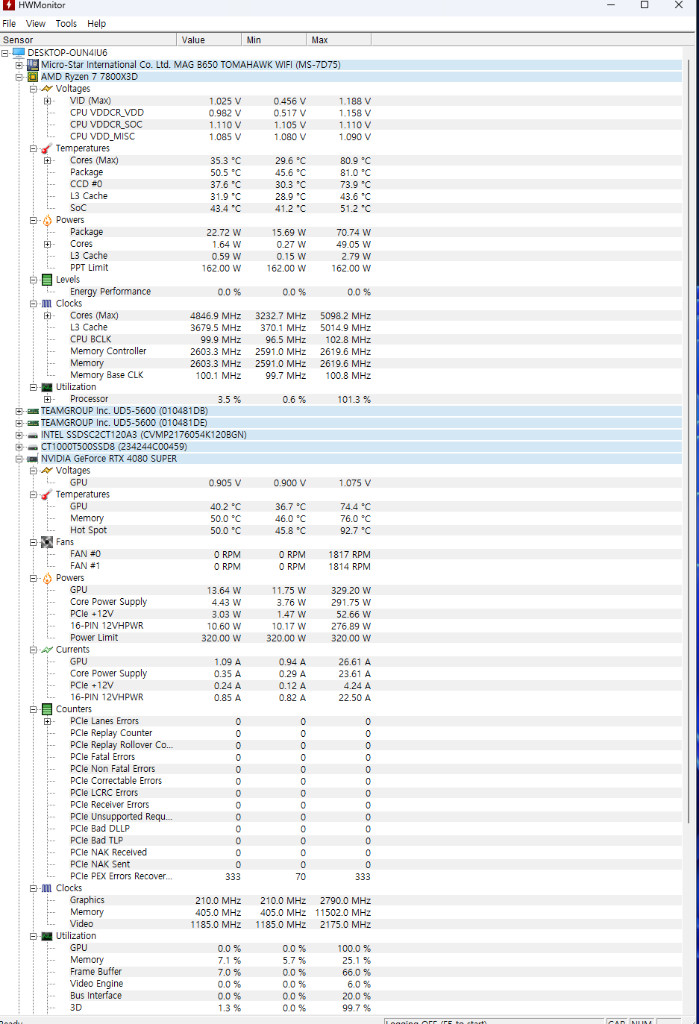Click the Sensor column header
This screenshot has height=1024, width=699.
coord(88,40)
